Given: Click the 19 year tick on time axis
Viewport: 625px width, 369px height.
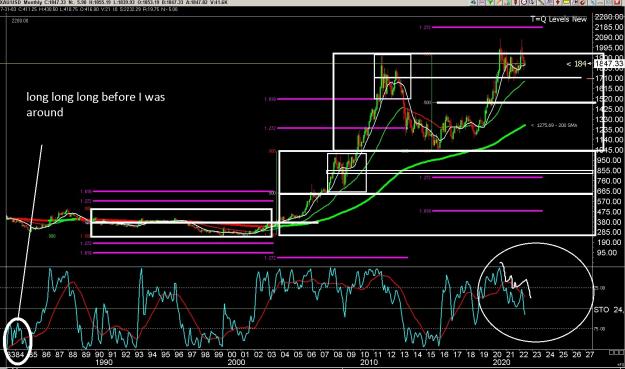Looking at the screenshot, I should [x=484, y=354].
